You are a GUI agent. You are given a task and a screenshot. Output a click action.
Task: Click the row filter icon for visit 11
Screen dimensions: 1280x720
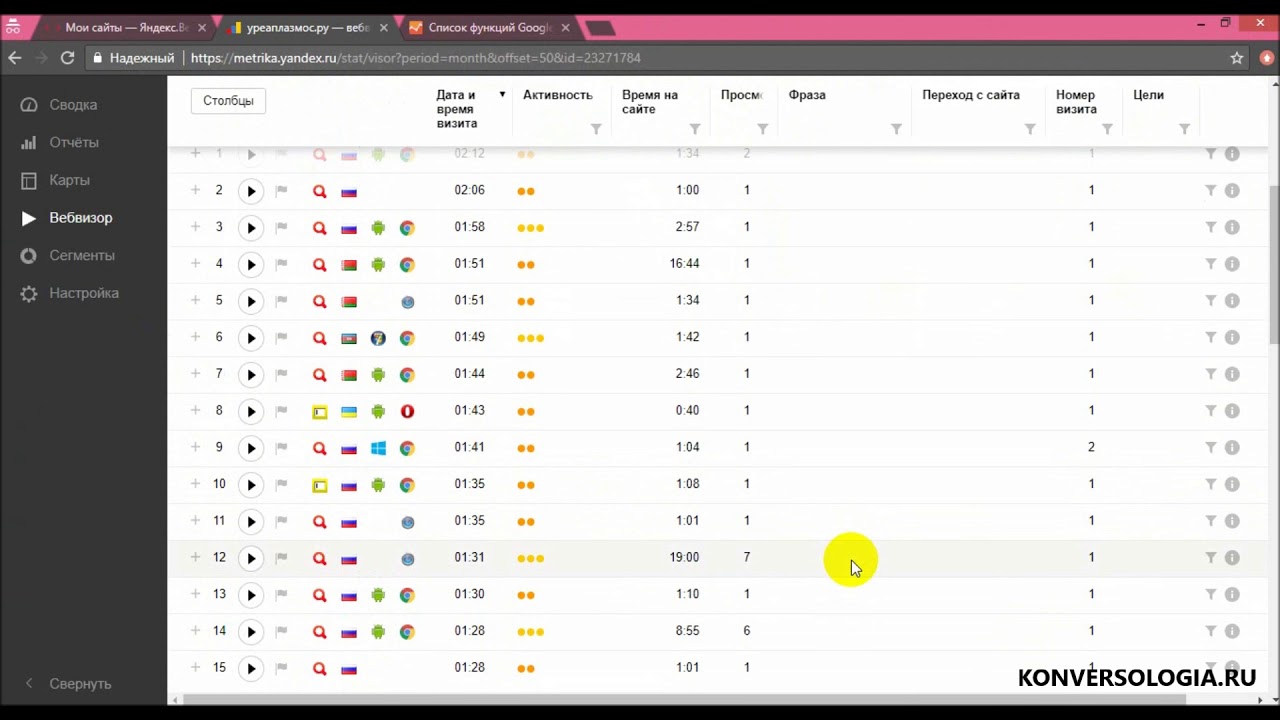[x=1210, y=521]
